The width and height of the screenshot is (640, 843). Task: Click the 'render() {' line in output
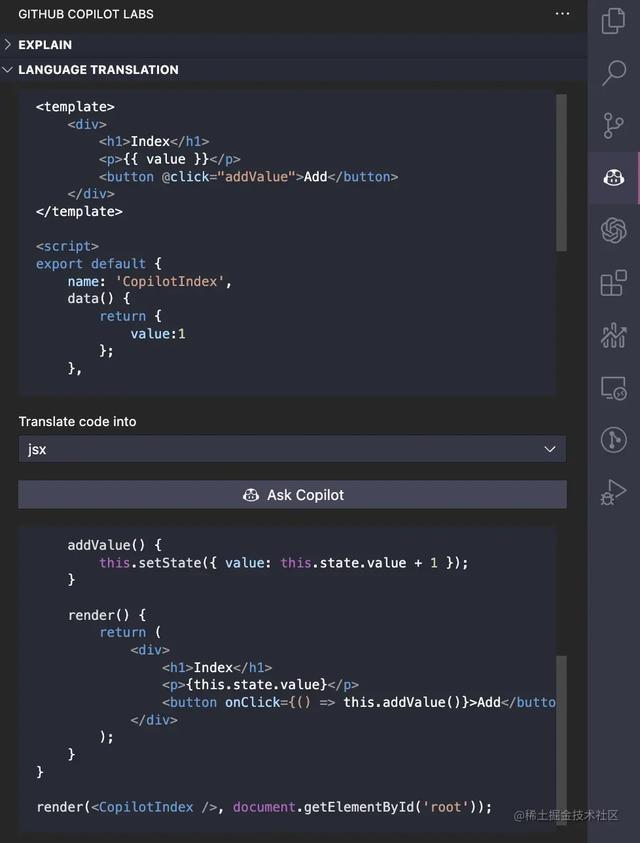(107, 615)
